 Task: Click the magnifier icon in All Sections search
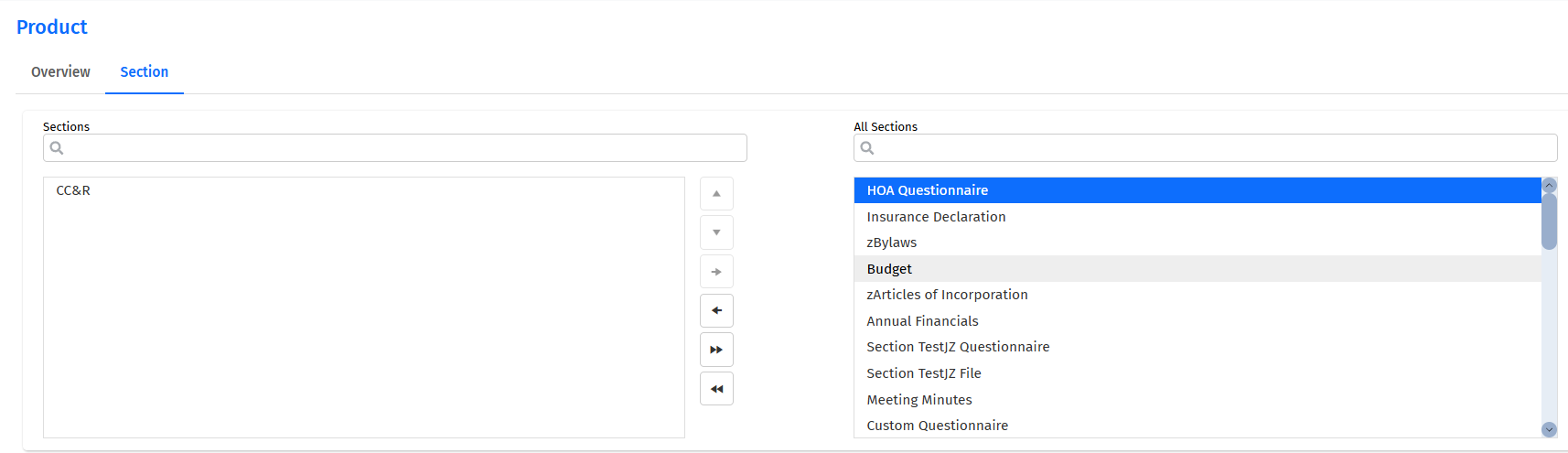tap(867, 148)
